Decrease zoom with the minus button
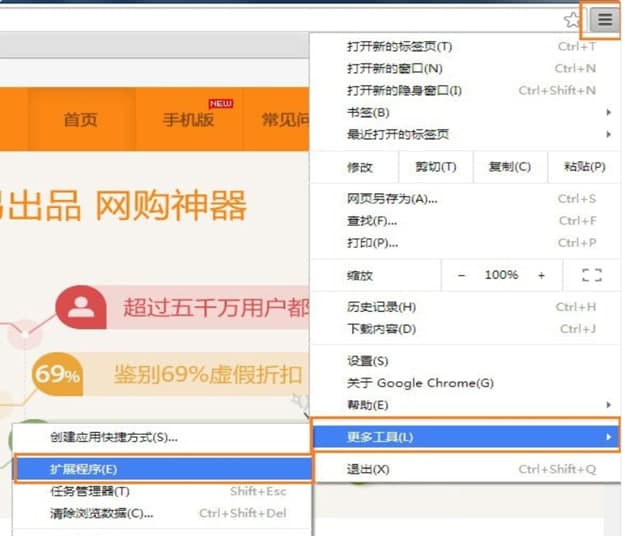625x536 pixels. 461,275
